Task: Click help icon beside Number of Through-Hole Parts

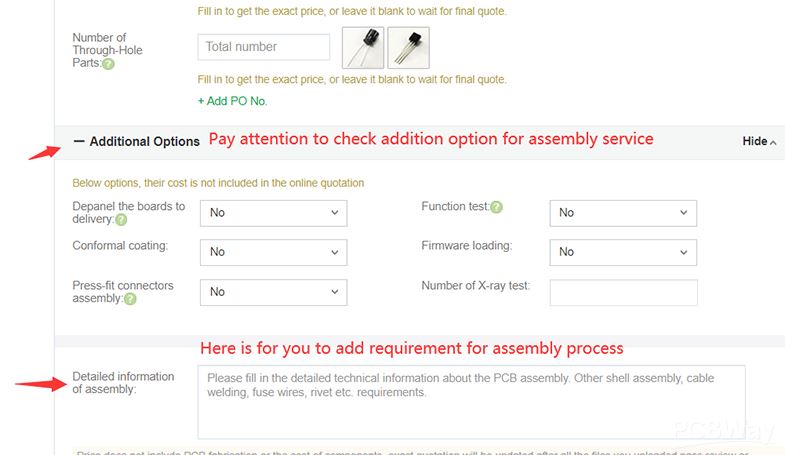Action: pyautogui.click(x=108, y=64)
